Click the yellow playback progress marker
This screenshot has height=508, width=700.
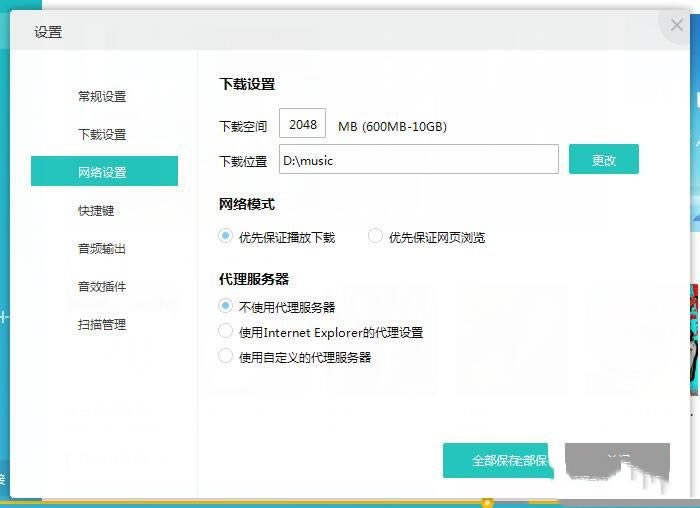(x=487, y=502)
